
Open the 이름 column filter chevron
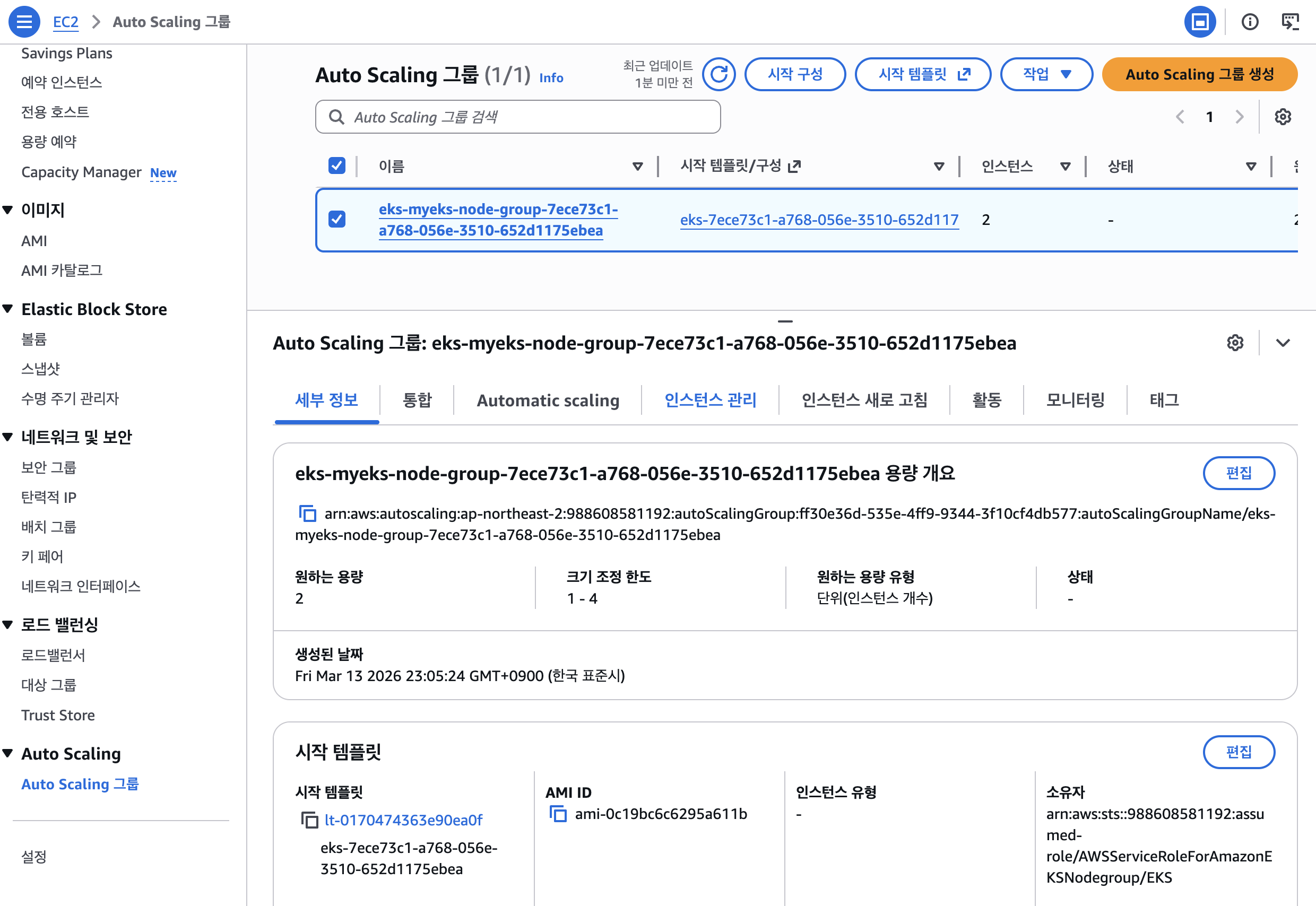tap(636, 167)
